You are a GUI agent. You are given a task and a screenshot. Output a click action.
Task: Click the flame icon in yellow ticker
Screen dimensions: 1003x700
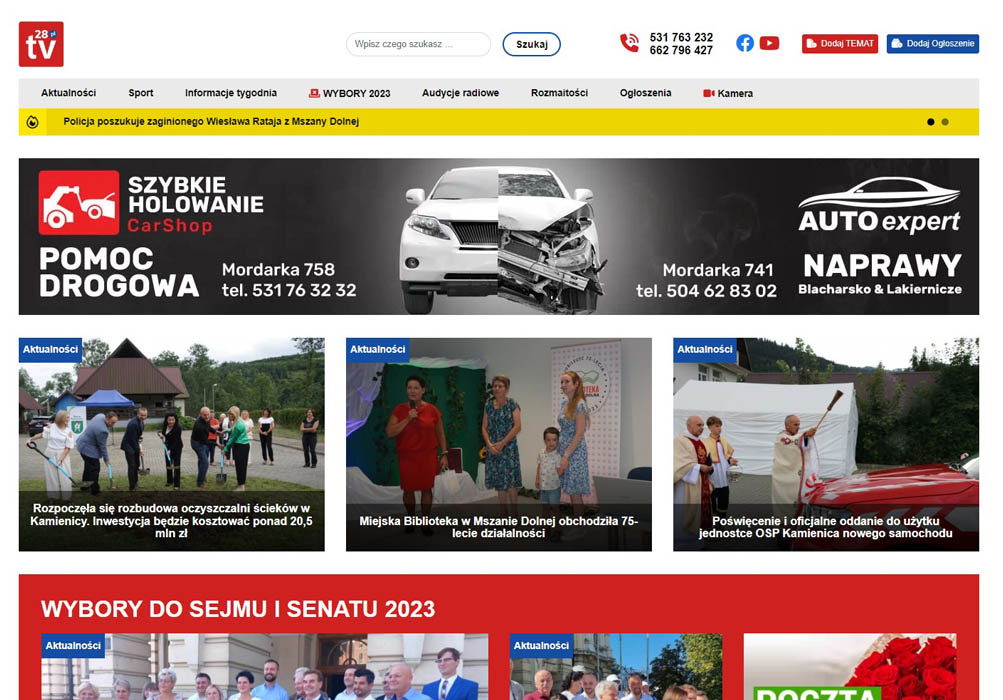point(33,122)
